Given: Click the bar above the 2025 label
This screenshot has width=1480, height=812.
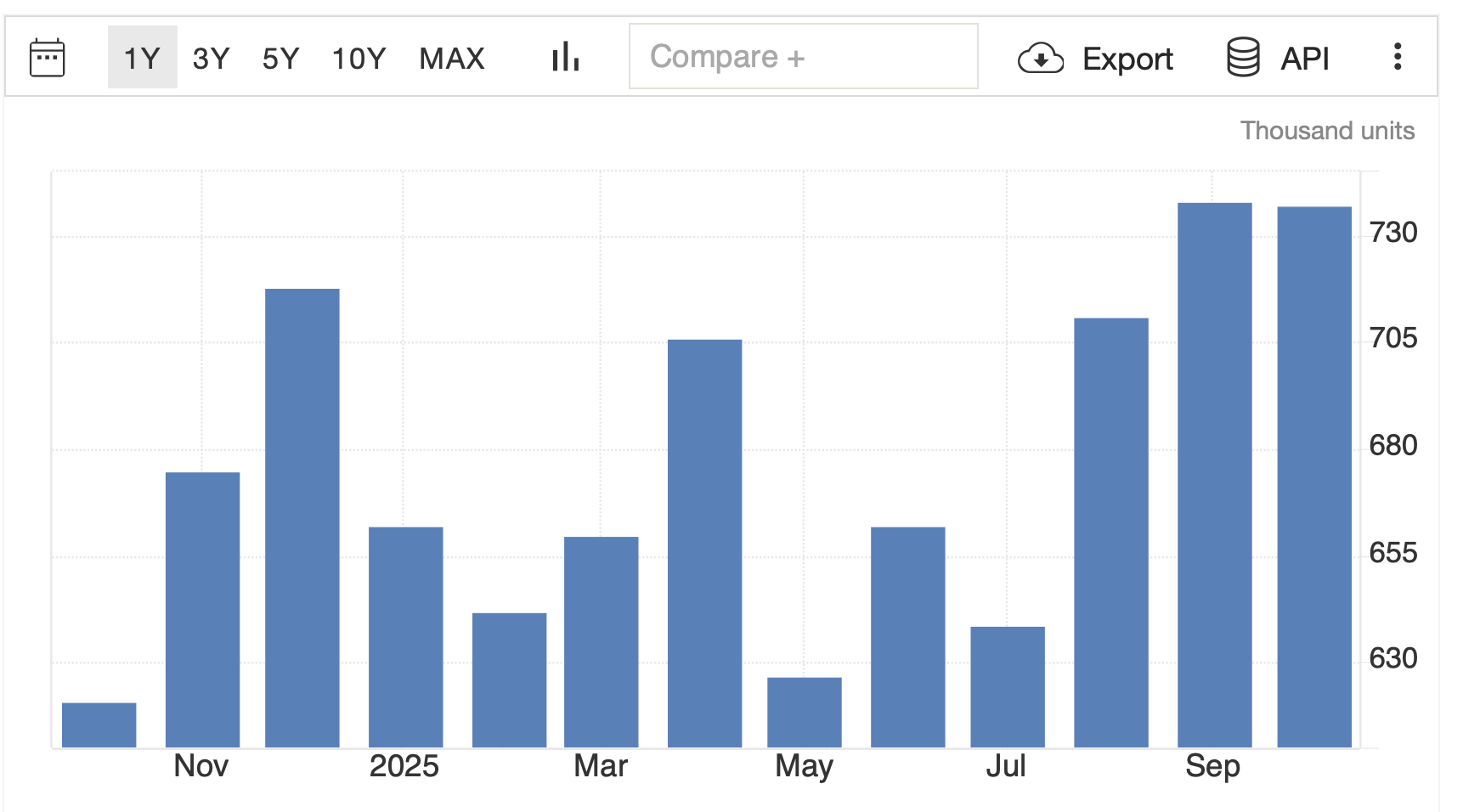Looking at the screenshot, I should click(405, 637).
